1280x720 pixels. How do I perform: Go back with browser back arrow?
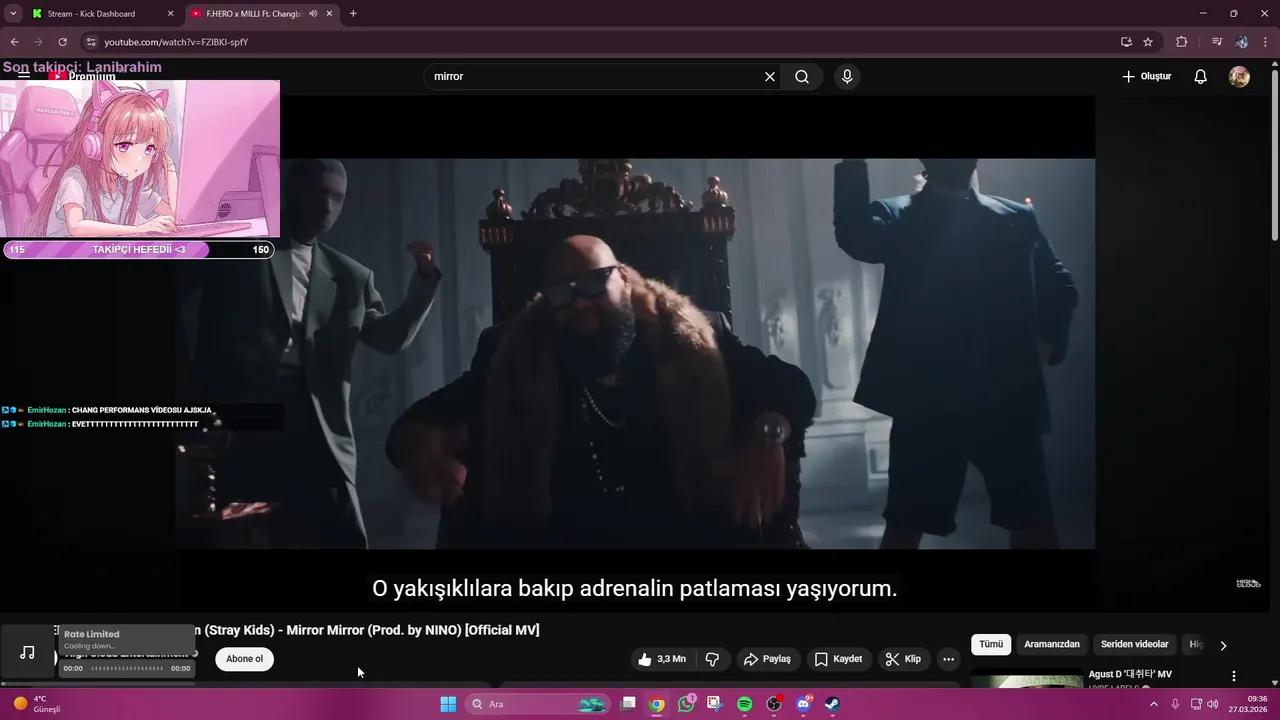pyautogui.click(x=14, y=42)
